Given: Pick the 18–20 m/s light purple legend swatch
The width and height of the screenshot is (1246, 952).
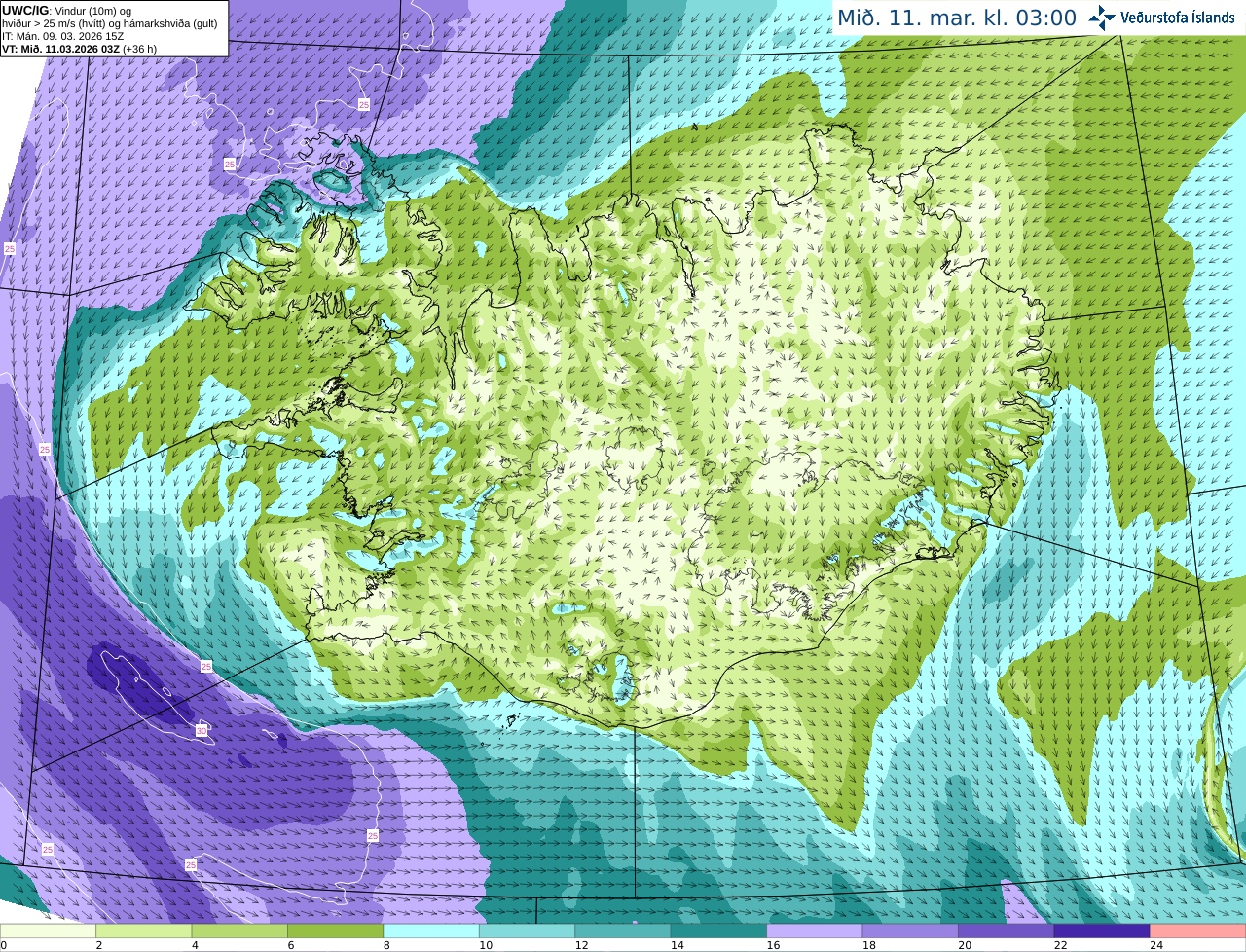Looking at the screenshot, I should pos(910,931).
